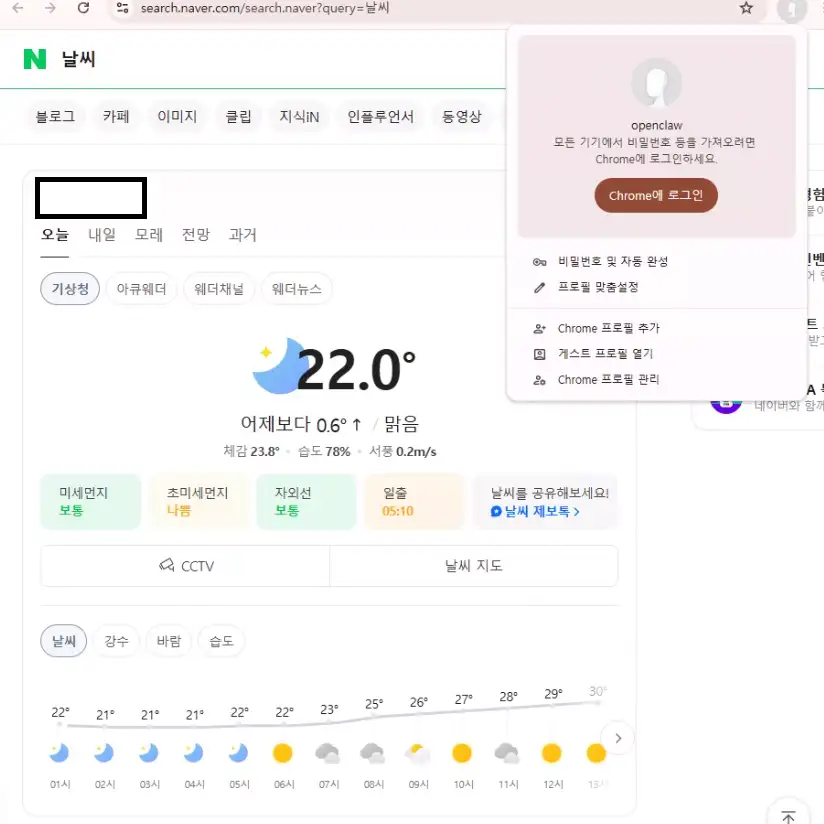This screenshot has height=824, width=824.
Task: Click the 09시 partly cloudy icon
Action: click(417, 753)
